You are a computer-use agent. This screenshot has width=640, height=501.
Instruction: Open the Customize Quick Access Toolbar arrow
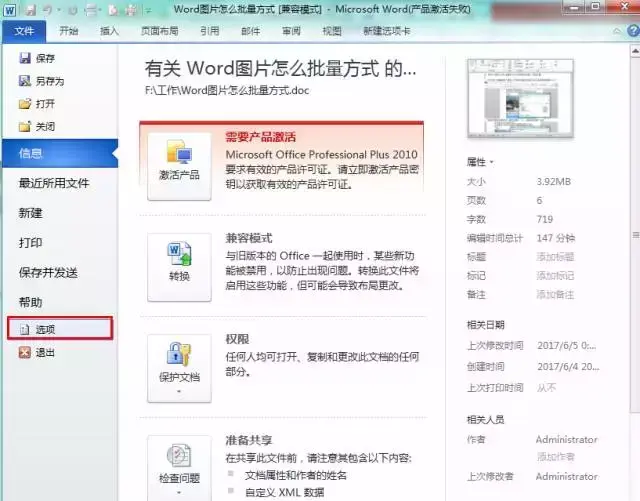click(x=149, y=11)
